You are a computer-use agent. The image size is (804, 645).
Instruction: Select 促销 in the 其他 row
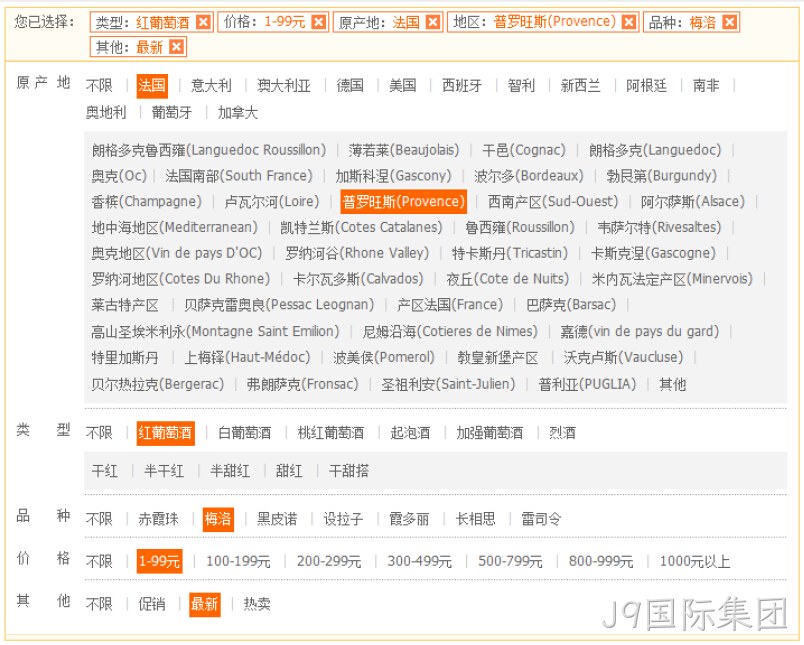click(x=152, y=604)
